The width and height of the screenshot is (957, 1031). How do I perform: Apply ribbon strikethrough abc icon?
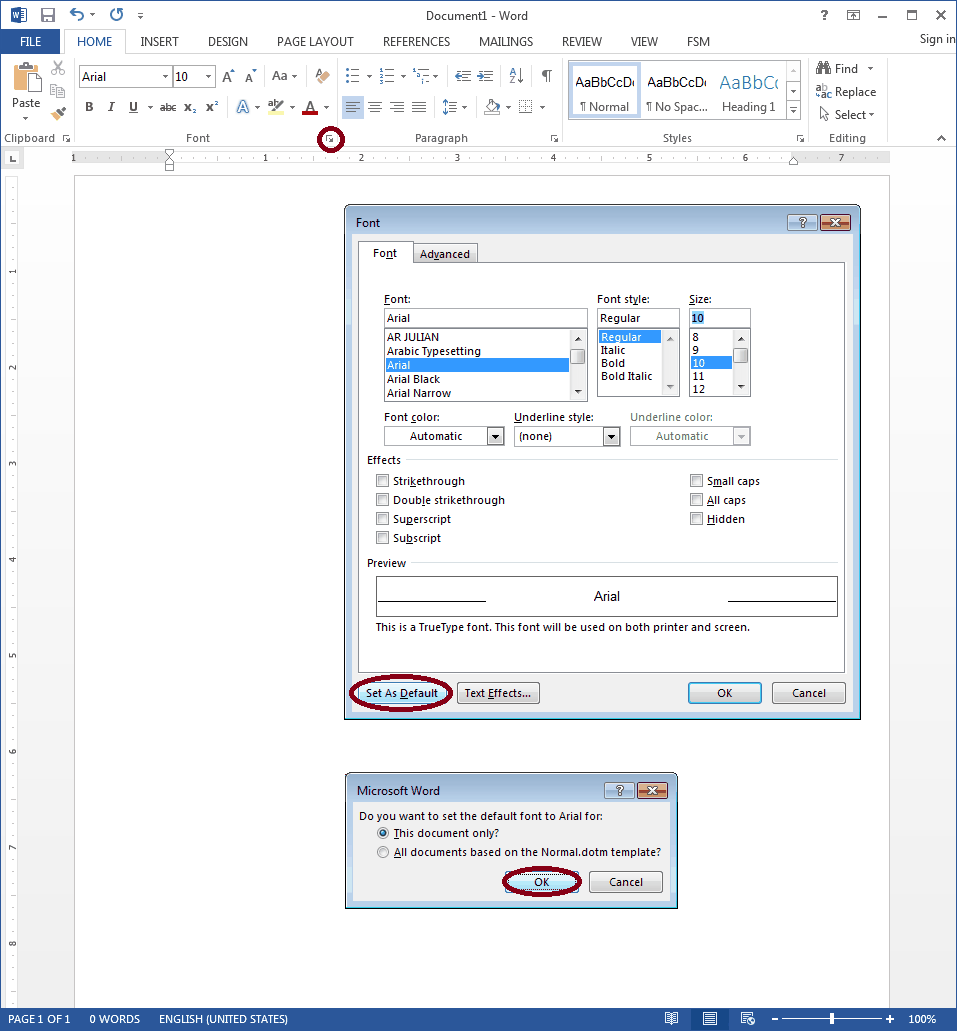(x=168, y=107)
